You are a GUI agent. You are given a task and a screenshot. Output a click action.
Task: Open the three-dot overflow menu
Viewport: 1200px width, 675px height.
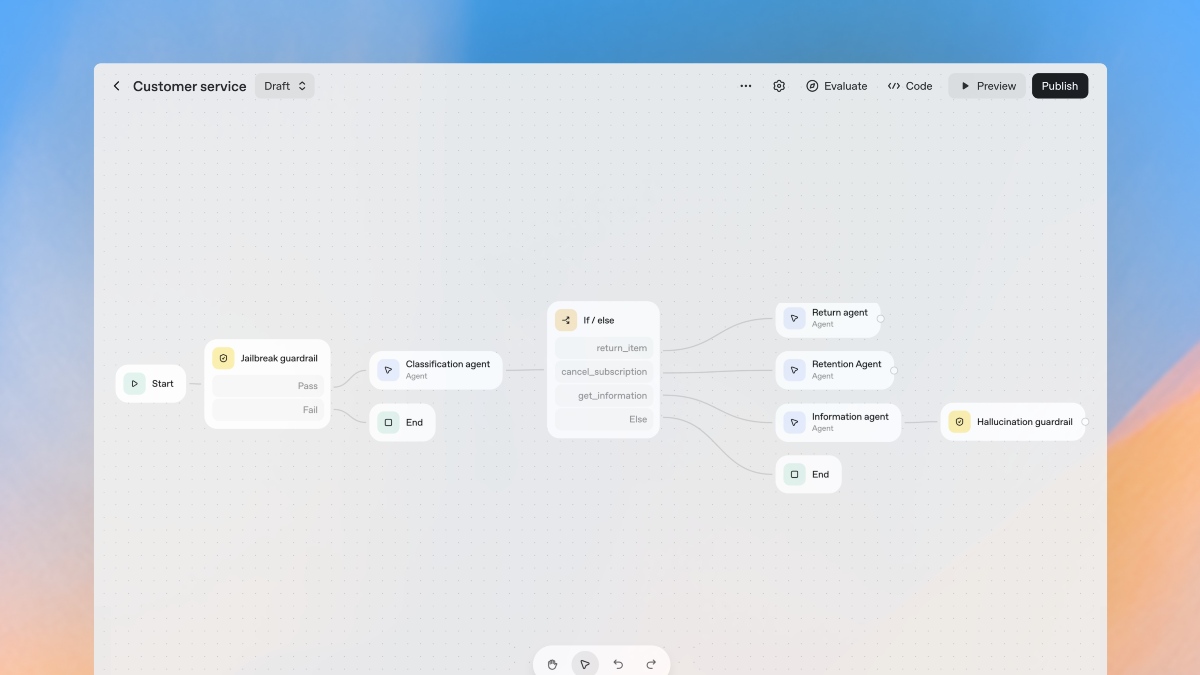tap(745, 86)
